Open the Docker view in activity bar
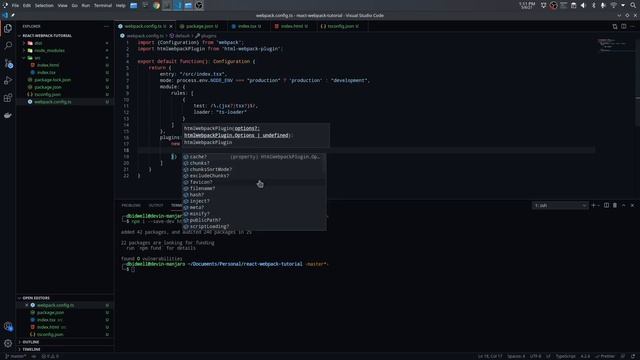The height and width of the screenshot is (360, 640). click(x=8, y=116)
